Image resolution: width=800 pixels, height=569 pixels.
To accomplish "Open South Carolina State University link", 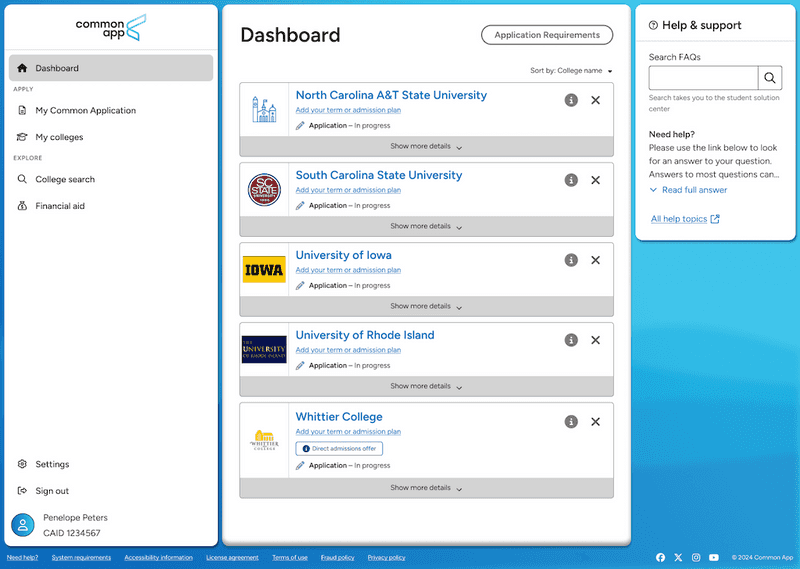I will [x=379, y=175].
